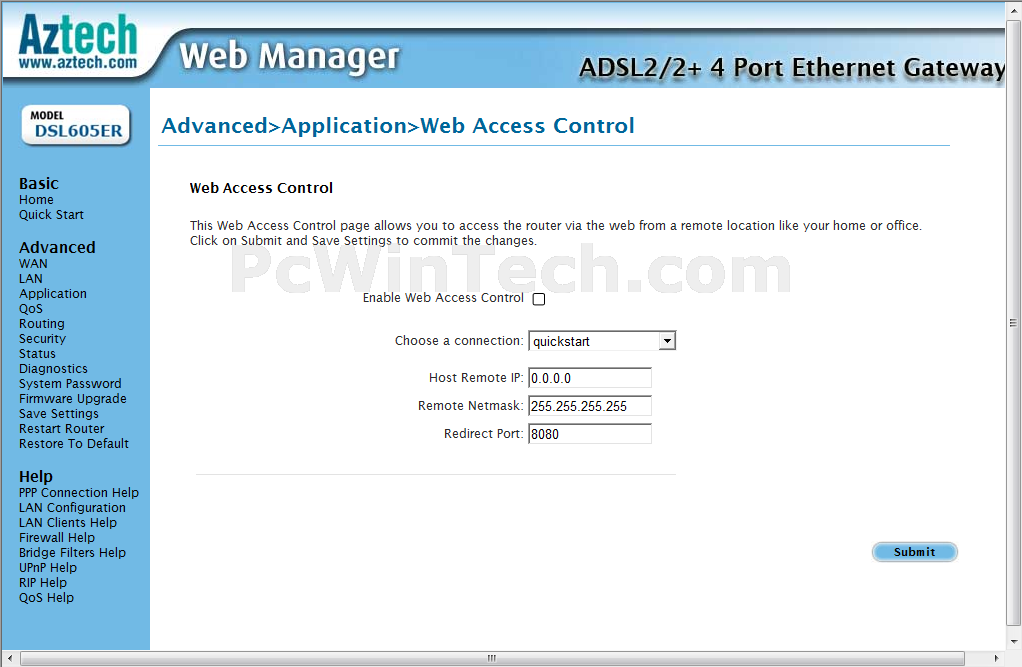Click the Aztech logo
1022x667 pixels.
coord(78,42)
